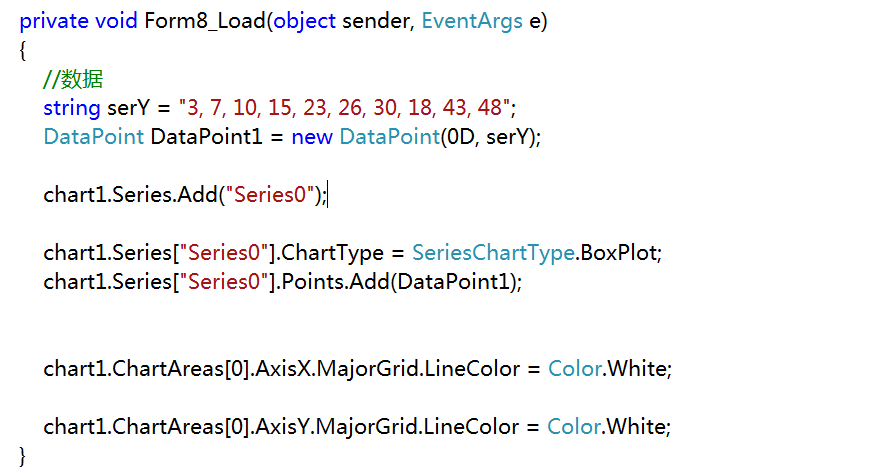Click the 'object' keyword in parameters

[x=307, y=21]
